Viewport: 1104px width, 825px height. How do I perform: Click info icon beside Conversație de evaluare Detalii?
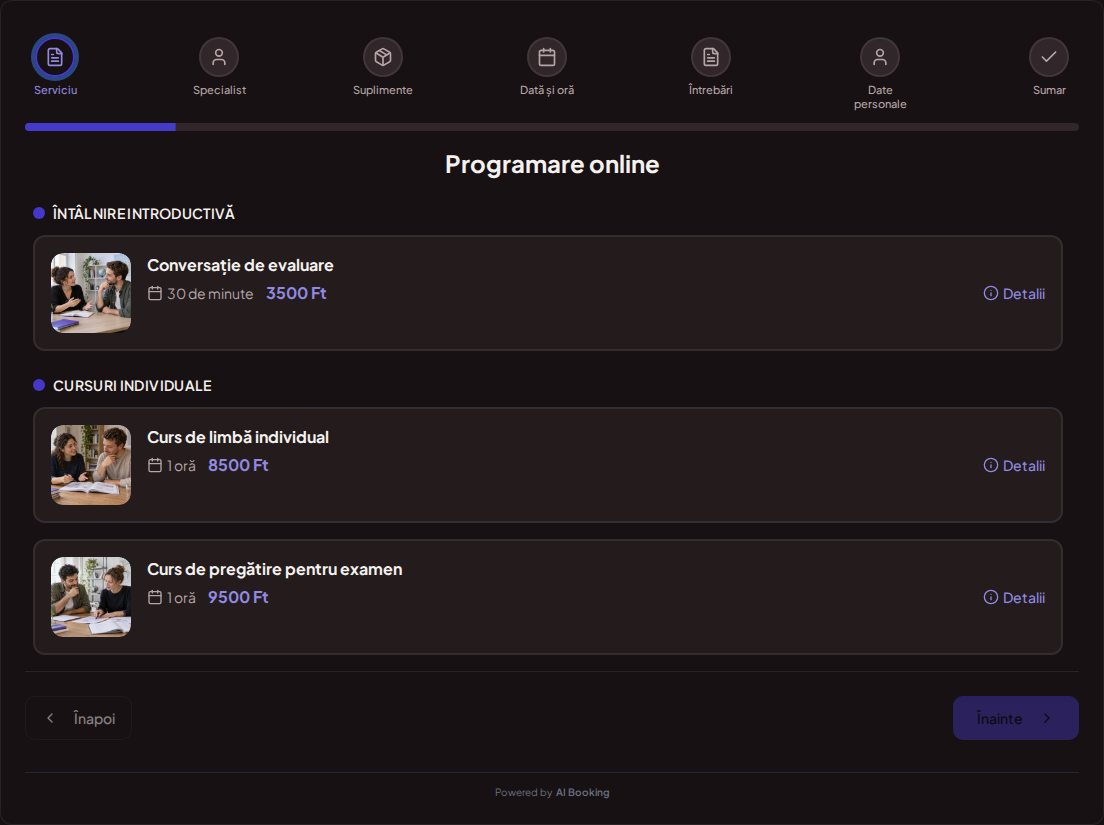[x=991, y=294]
